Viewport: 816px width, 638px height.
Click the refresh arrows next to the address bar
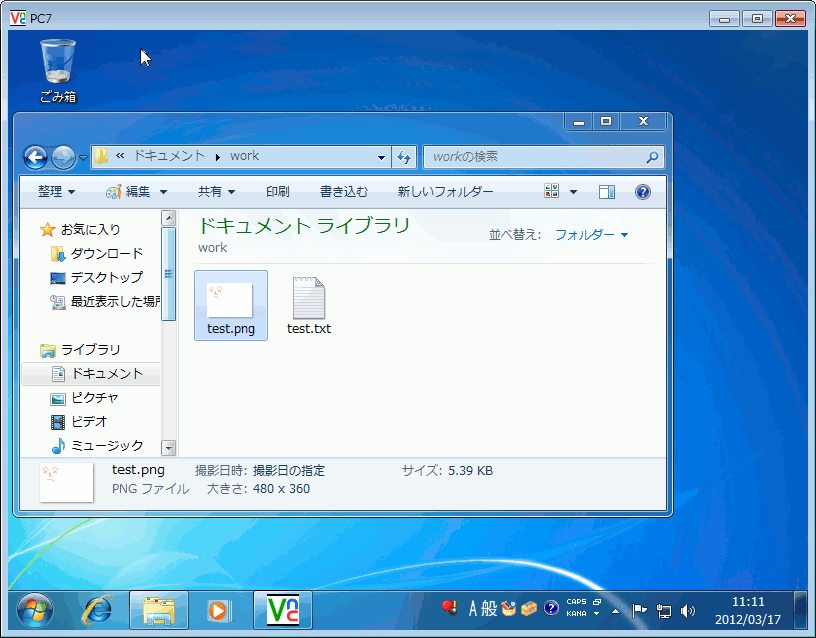[405, 157]
